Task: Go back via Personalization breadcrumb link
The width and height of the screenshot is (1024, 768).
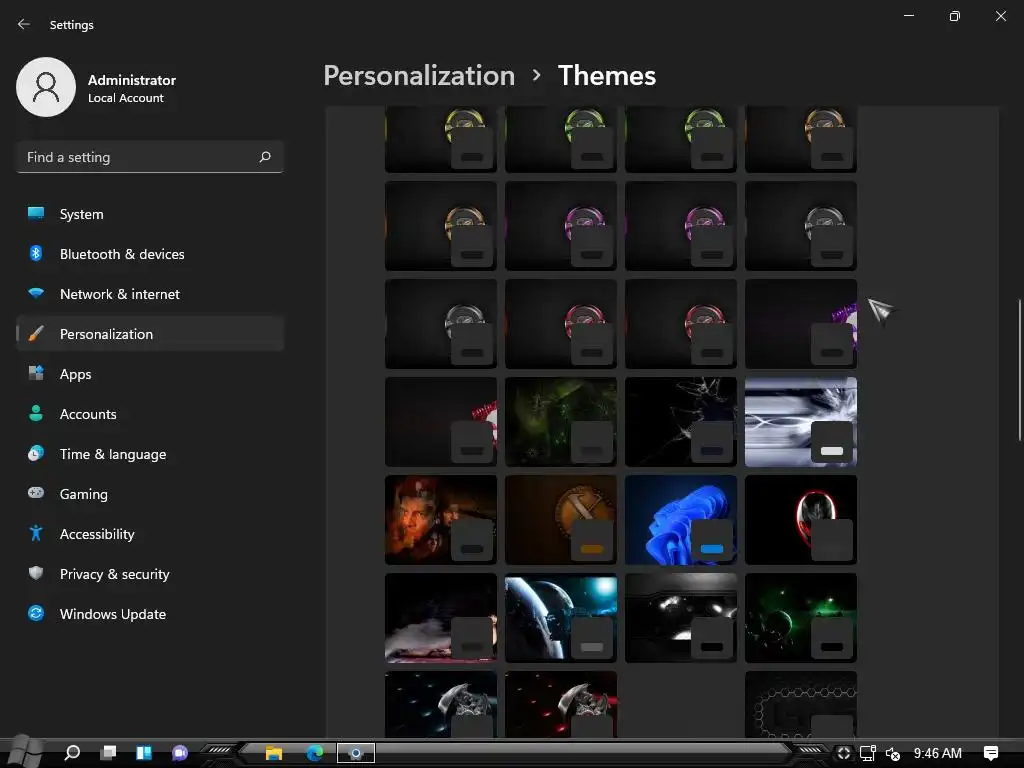Action: coord(419,76)
